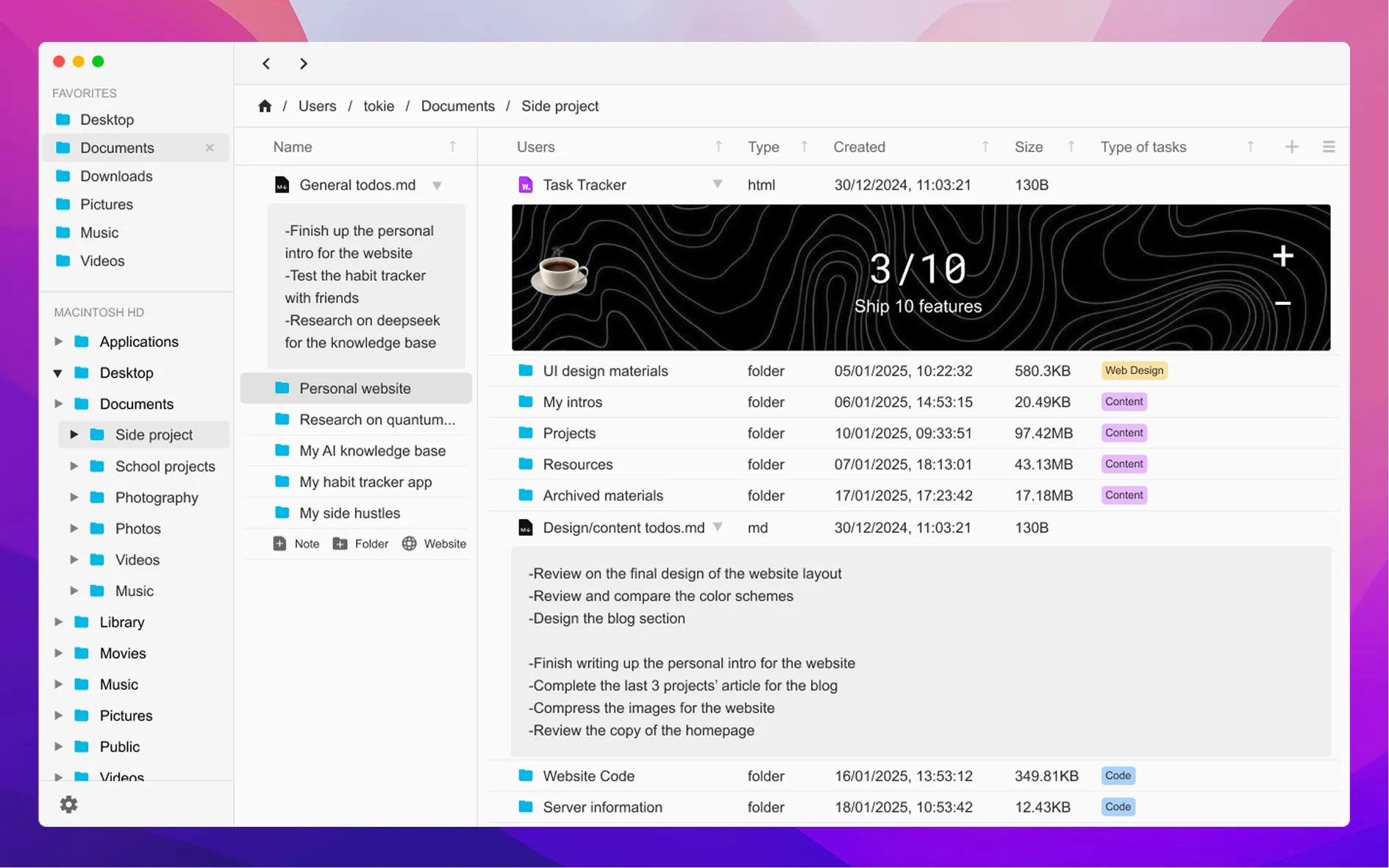Open settings via the gear icon
1389x868 pixels.
(x=68, y=804)
